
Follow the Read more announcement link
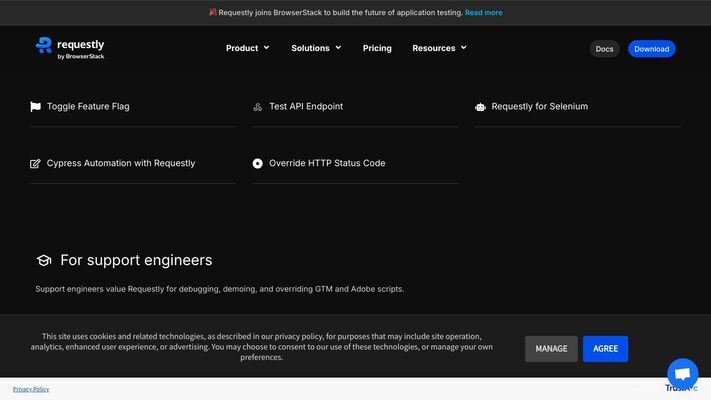[x=484, y=13]
